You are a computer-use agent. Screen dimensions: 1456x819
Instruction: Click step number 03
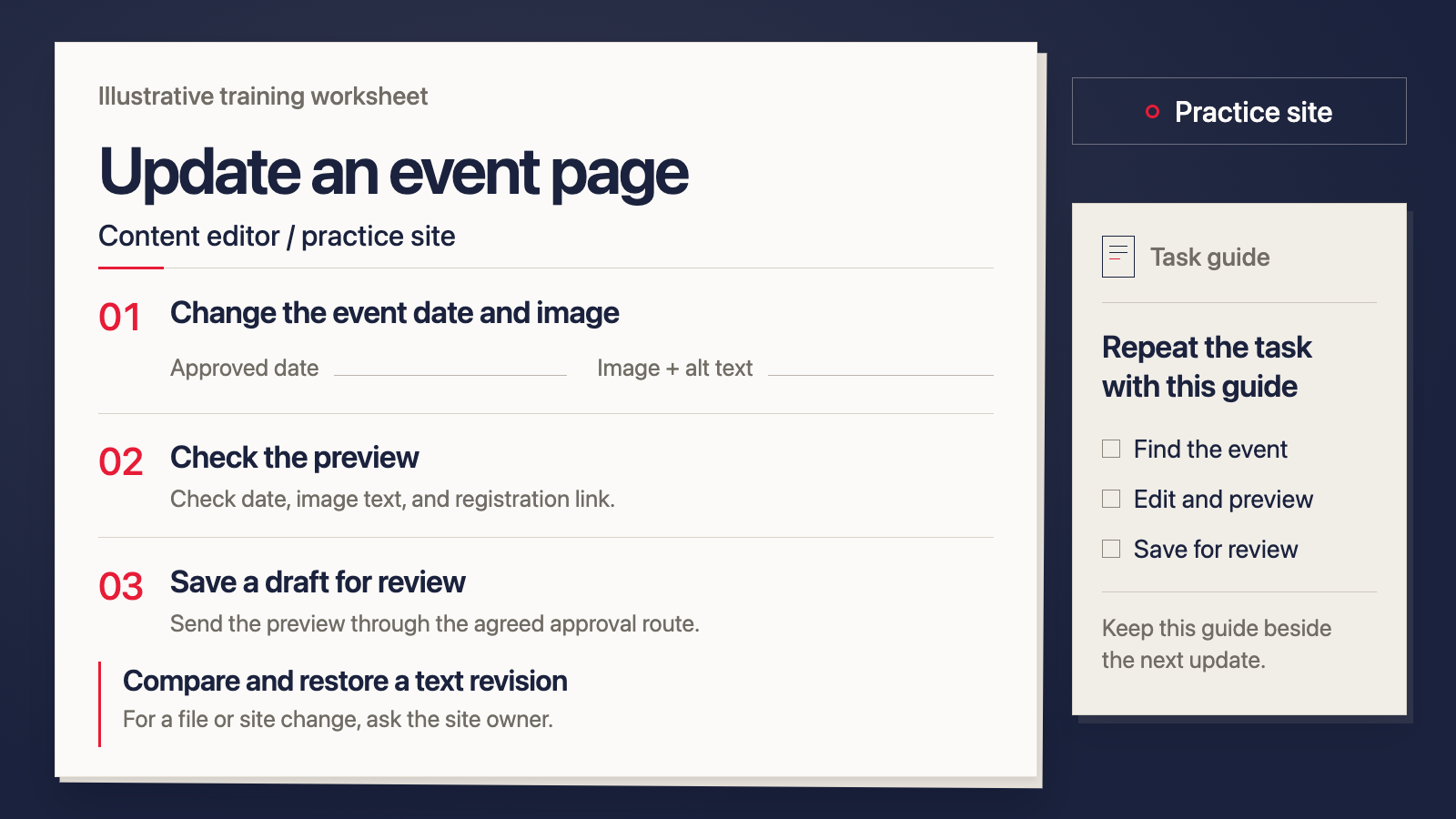click(x=121, y=587)
